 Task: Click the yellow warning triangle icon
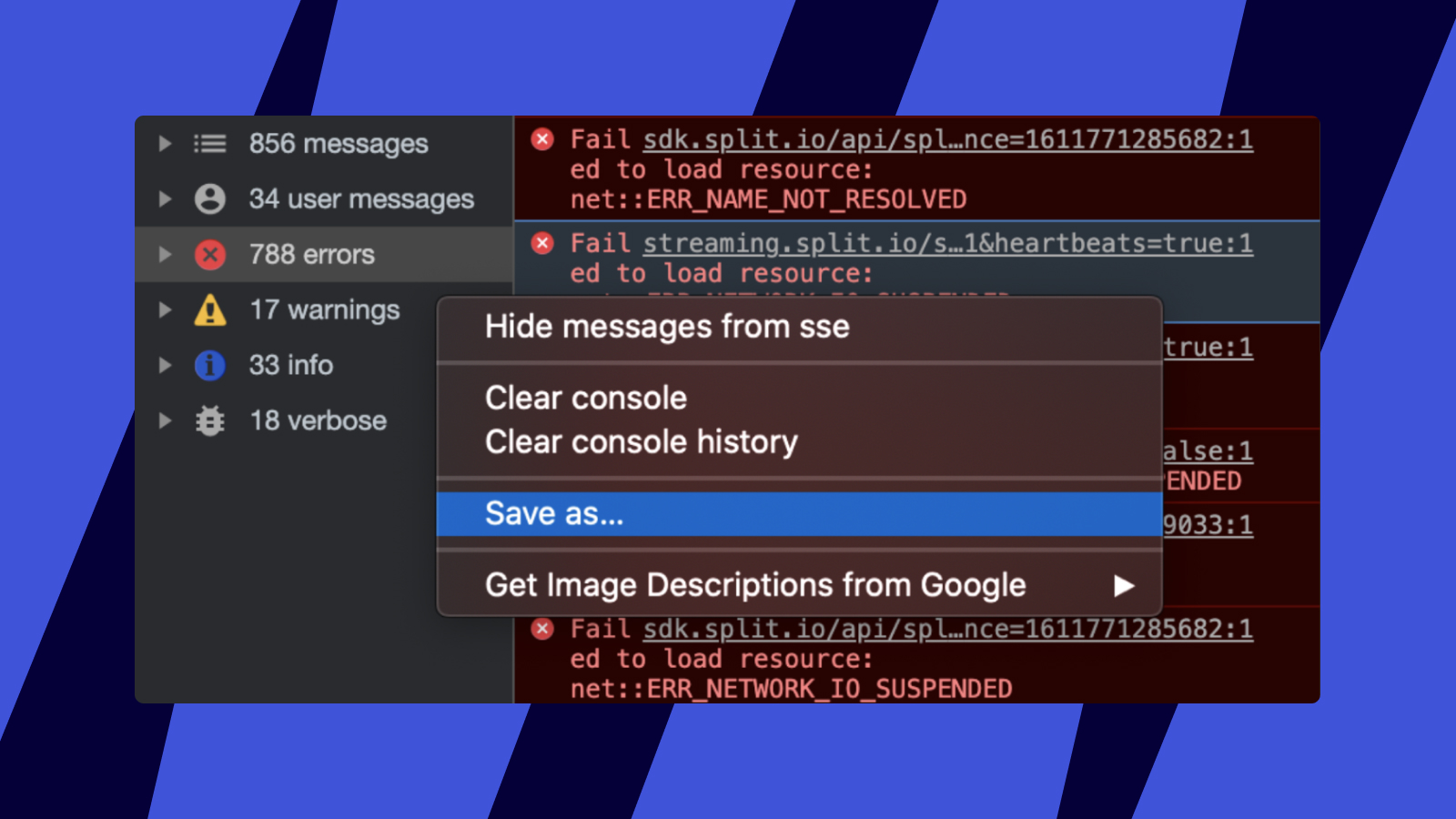pyautogui.click(x=210, y=310)
